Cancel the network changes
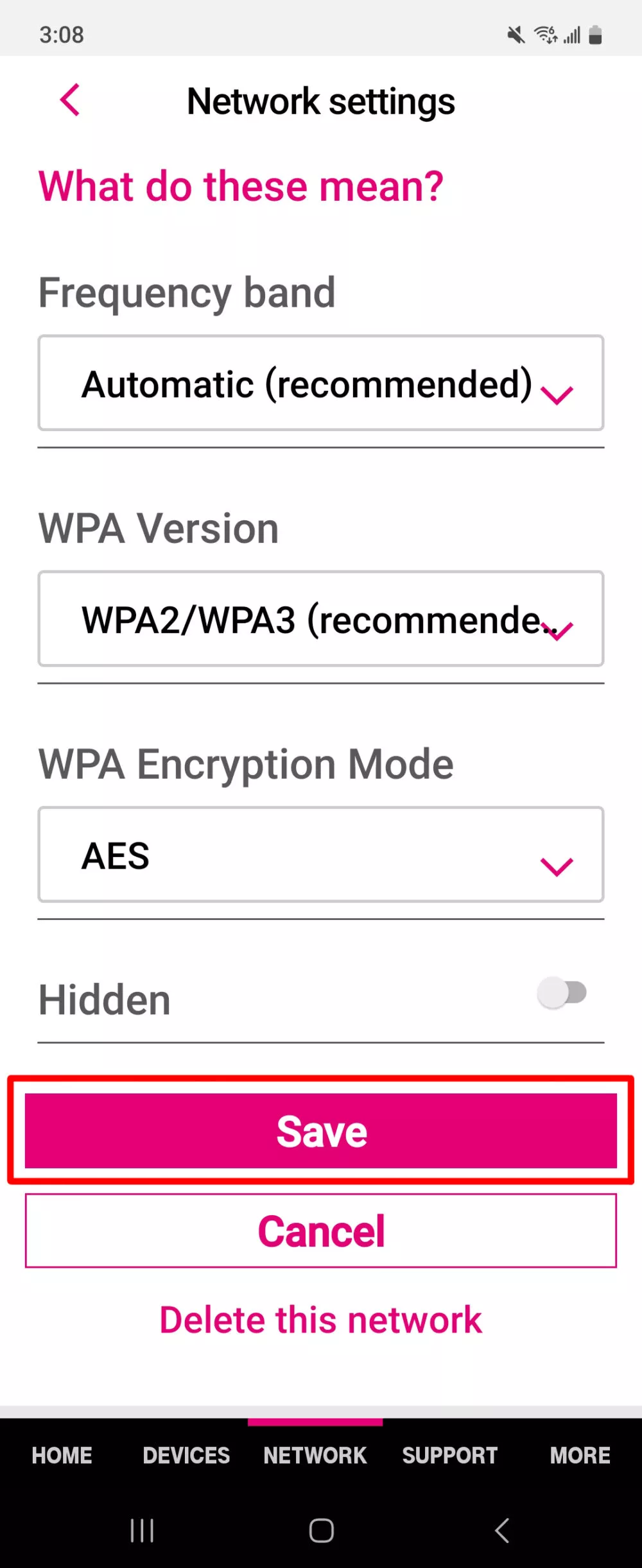642x1568 pixels. [x=321, y=1230]
